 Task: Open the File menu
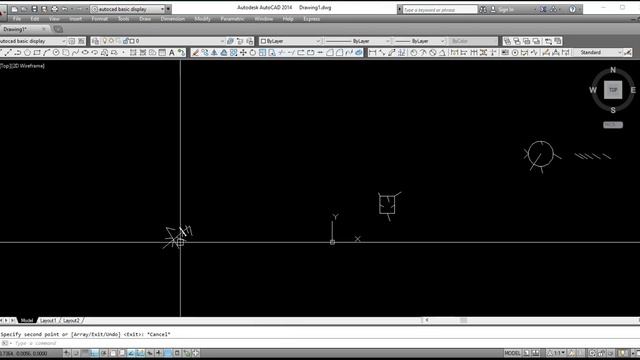(16, 19)
